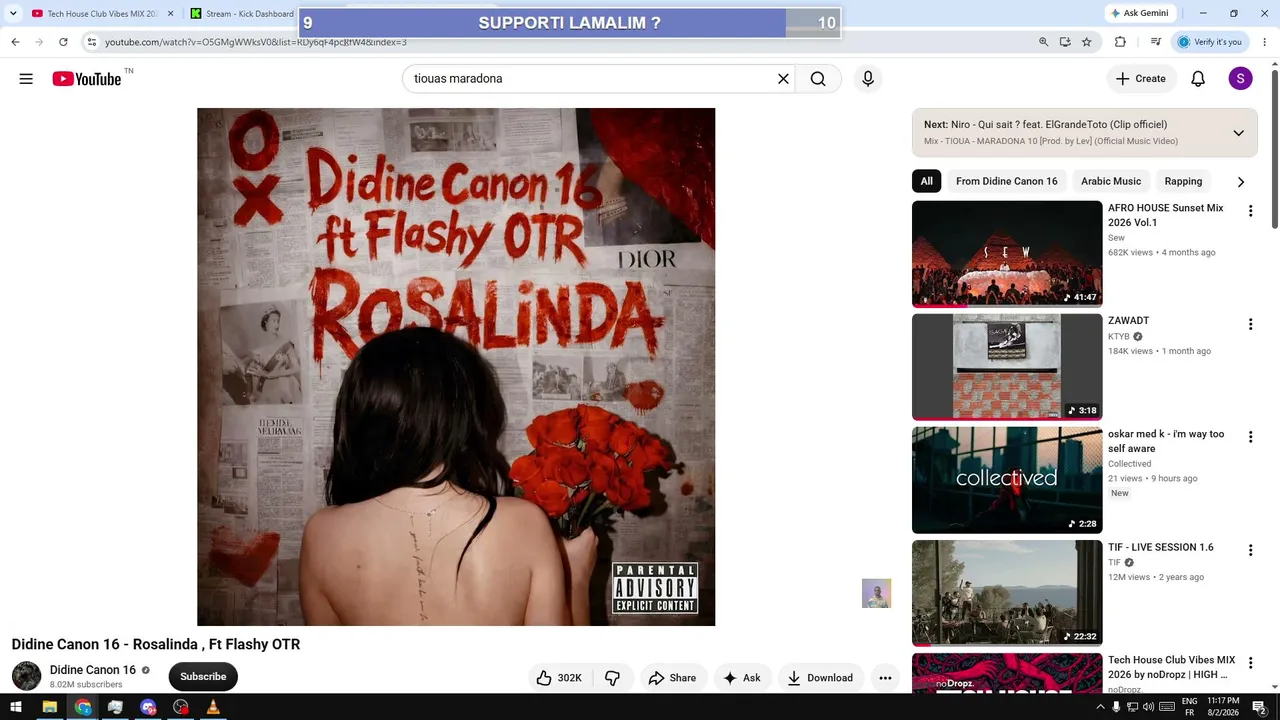Screen dimensions: 1280x720
Task: Expand the Next playlist panel chevron
Action: tap(1238, 133)
